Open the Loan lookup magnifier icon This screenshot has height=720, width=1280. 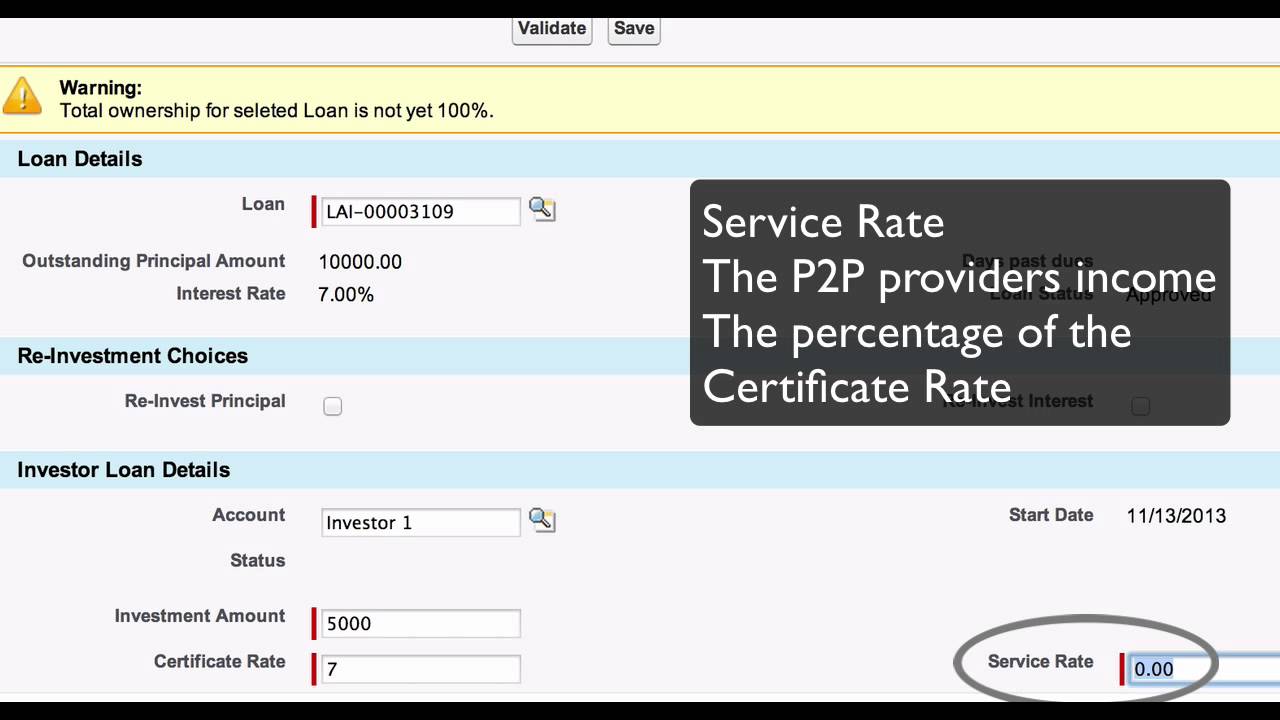(541, 209)
